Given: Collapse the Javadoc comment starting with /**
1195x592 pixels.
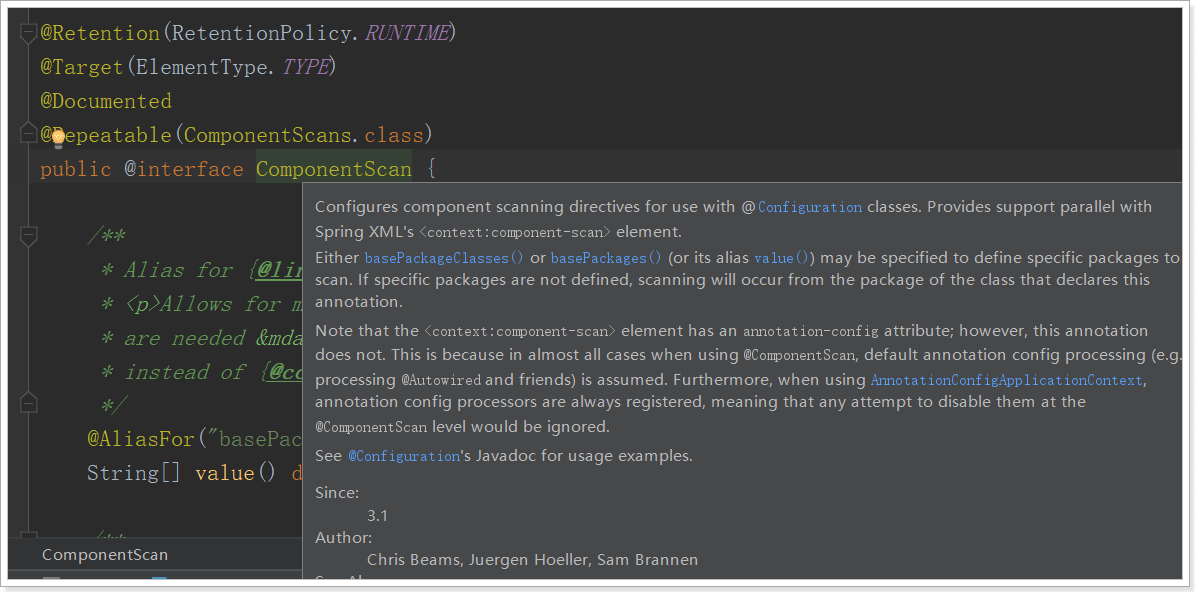Looking at the screenshot, I should pyautogui.click(x=28, y=236).
